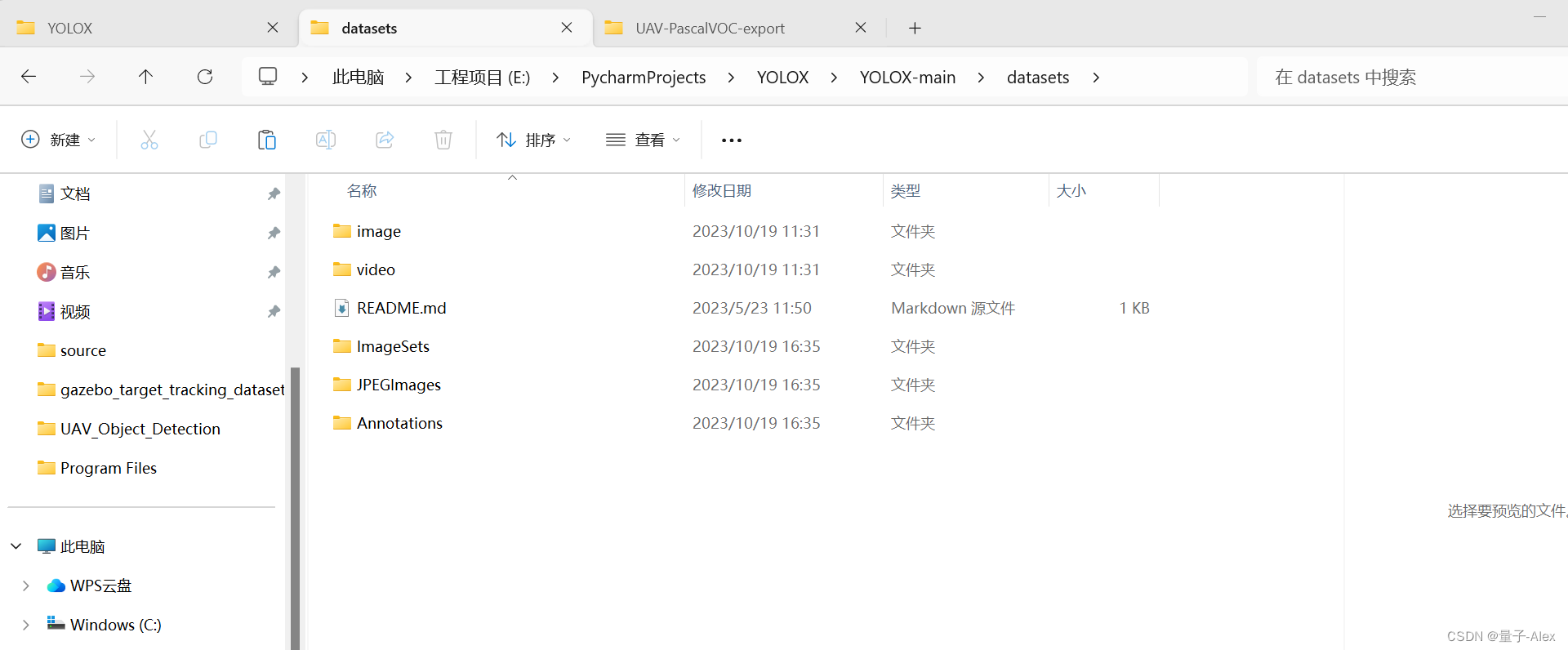The height and width of the screenshot is (650, 1568).
Task: Refresh the current folder view
Action: 205,77
